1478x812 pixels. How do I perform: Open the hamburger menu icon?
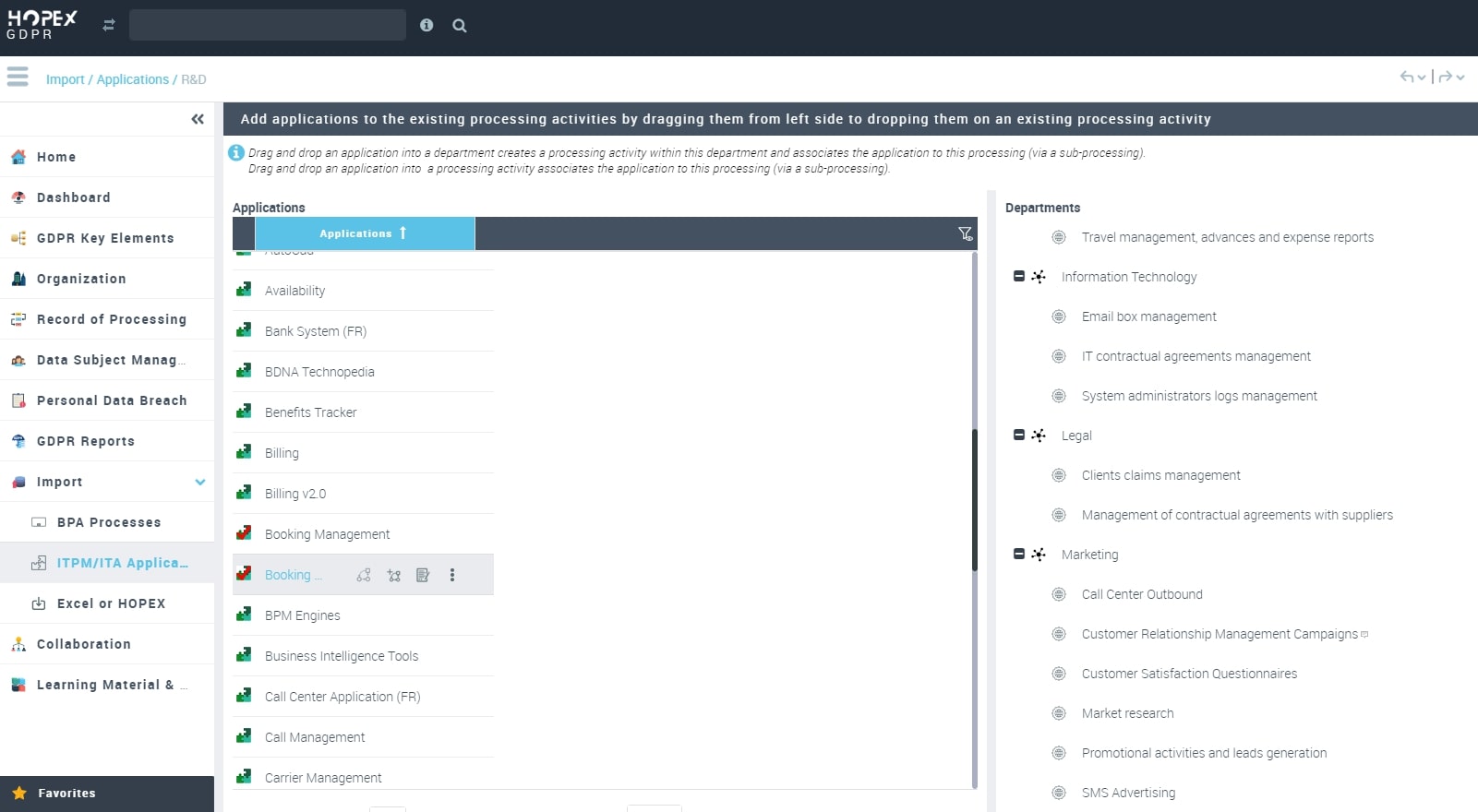pyautogui.click(x=18, y=77)
